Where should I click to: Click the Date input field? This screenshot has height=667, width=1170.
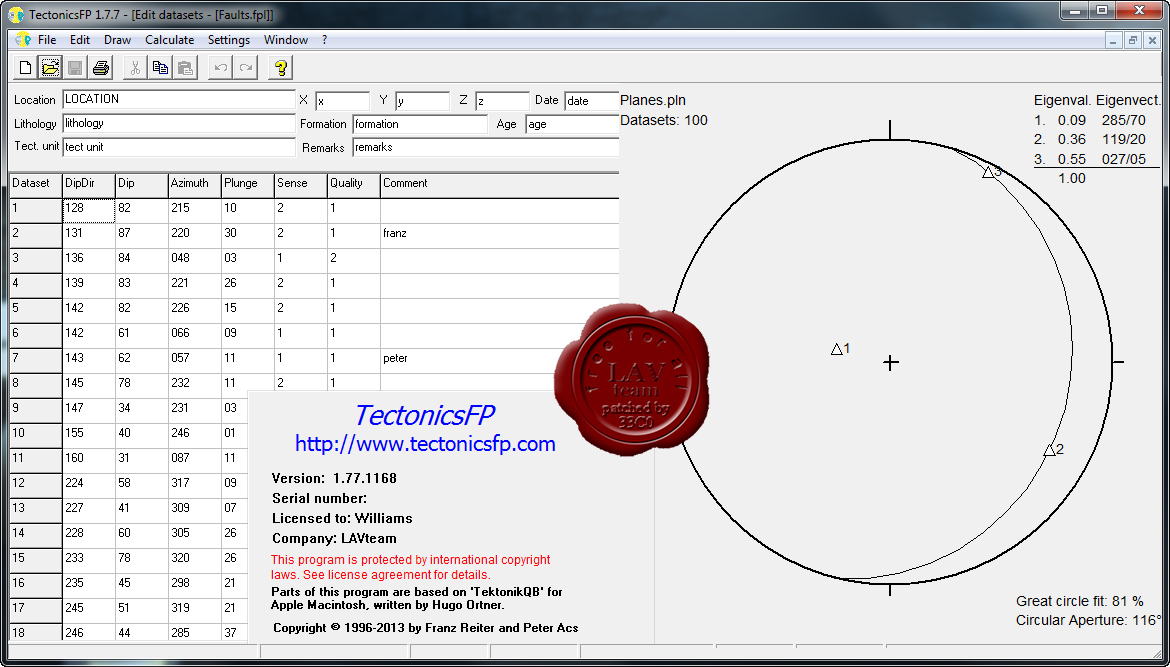[592, 101]
